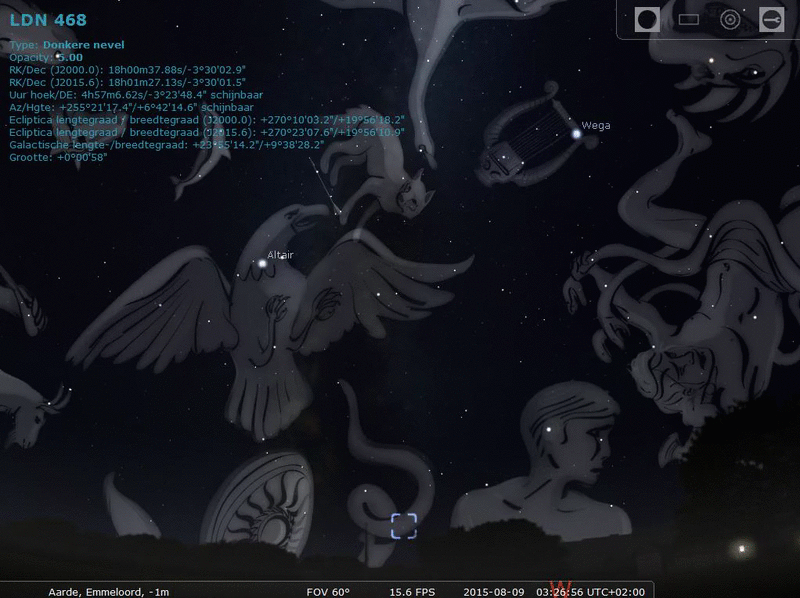Select the star Wega

click(576, 134)
